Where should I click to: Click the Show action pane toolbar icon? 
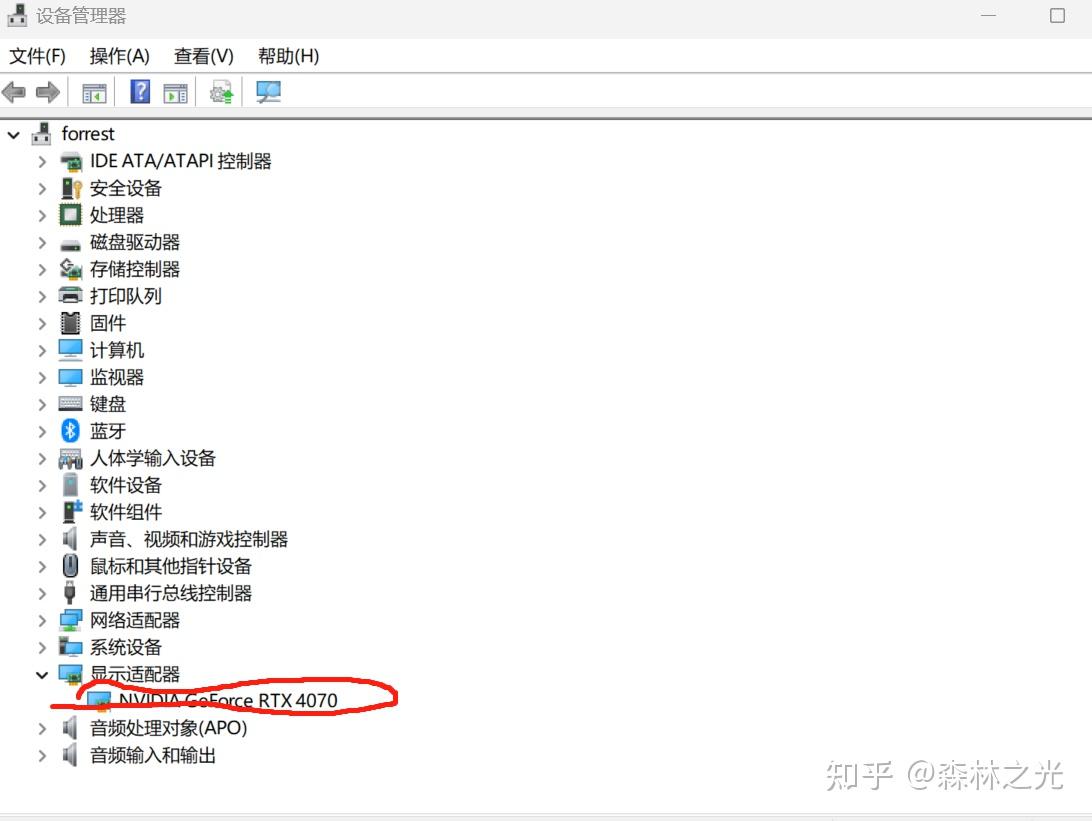[x=174, y=92]
